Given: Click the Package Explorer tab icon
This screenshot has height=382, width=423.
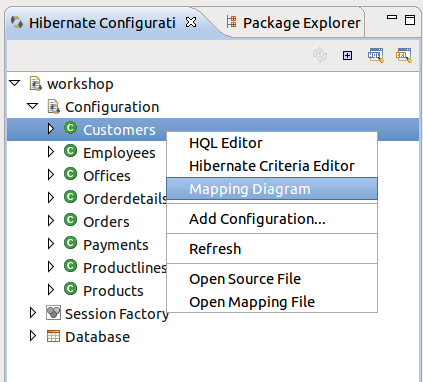Looking at the screenshot, I should coord(231,22).
